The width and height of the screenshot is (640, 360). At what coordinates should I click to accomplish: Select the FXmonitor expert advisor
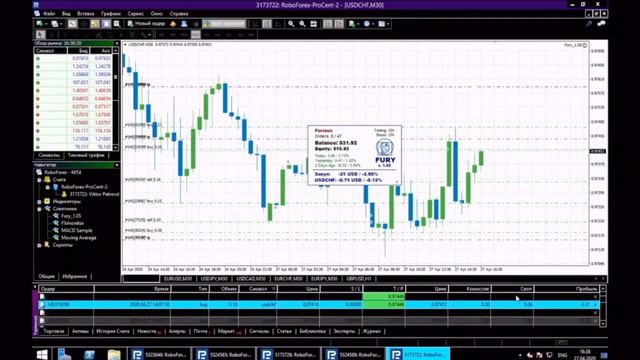pyautogui.click(x=72, y=223)
